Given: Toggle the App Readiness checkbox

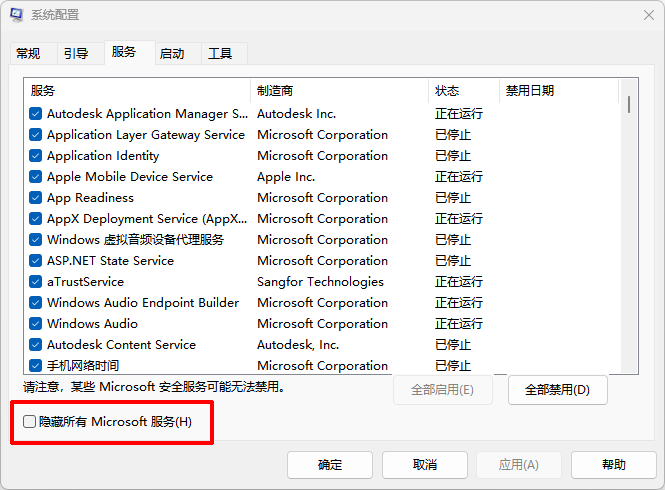Looking at the screenshot, I should tap(36, 198).
